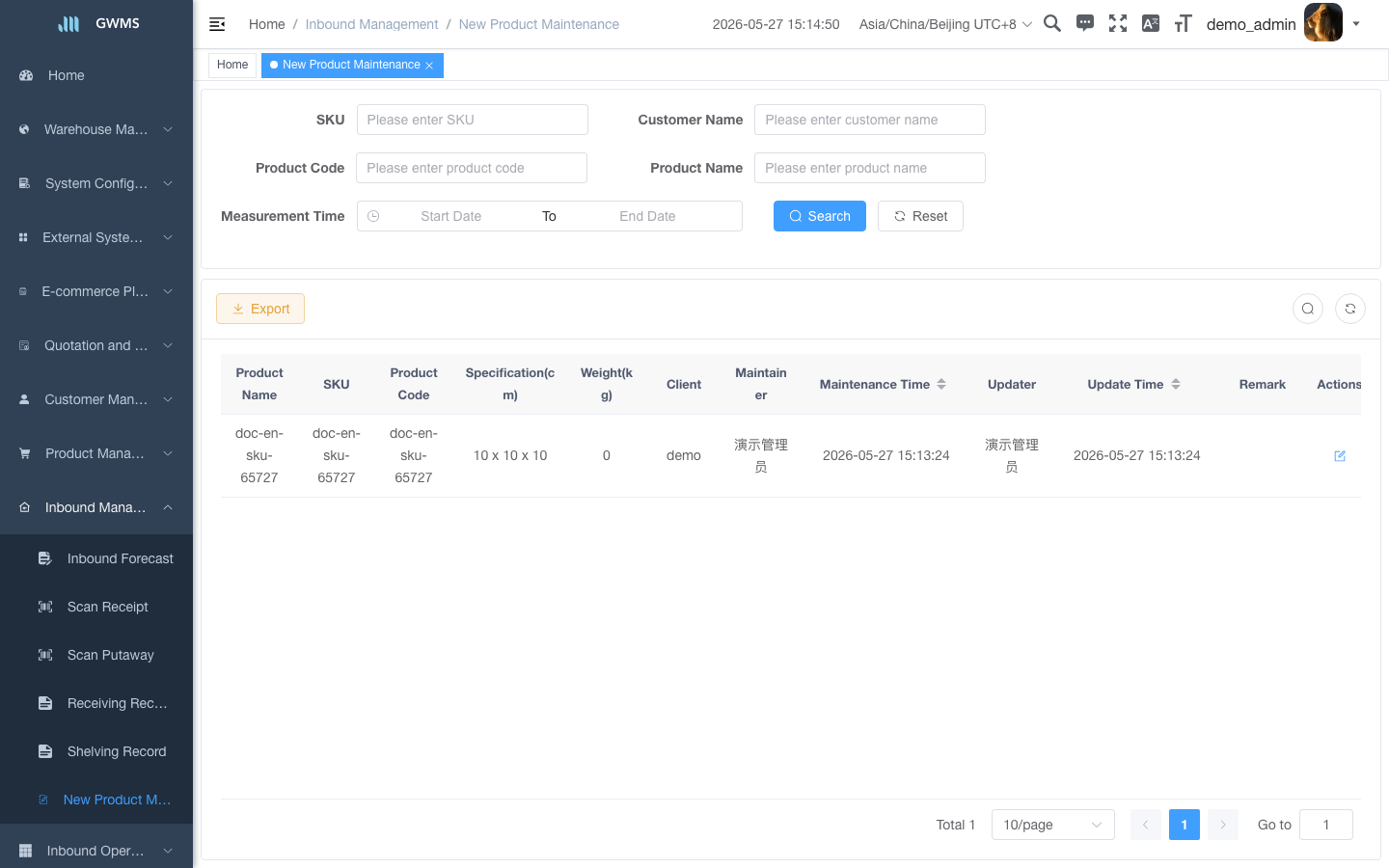The height and width of the screenshot is (868, 1389).
Task: Toggle search panel with round magnifier icon
Action: (x=1308, y=309)
